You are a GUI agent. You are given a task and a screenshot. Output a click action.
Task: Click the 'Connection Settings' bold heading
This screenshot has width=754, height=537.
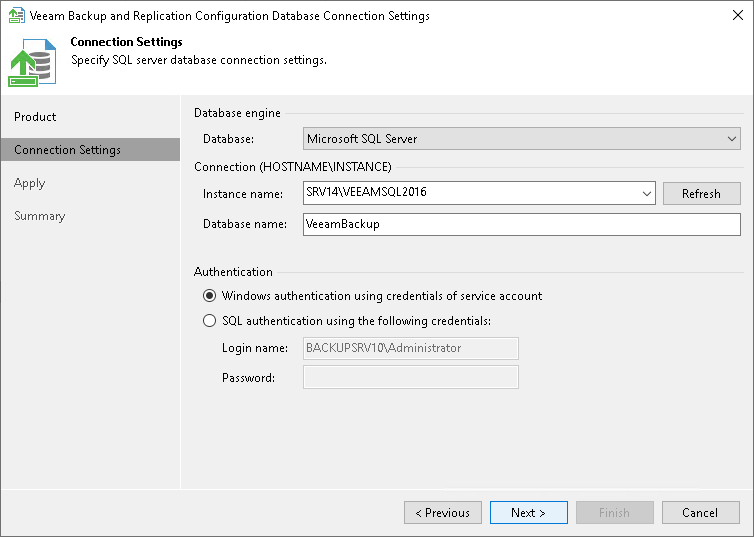[x=126, y=42]
